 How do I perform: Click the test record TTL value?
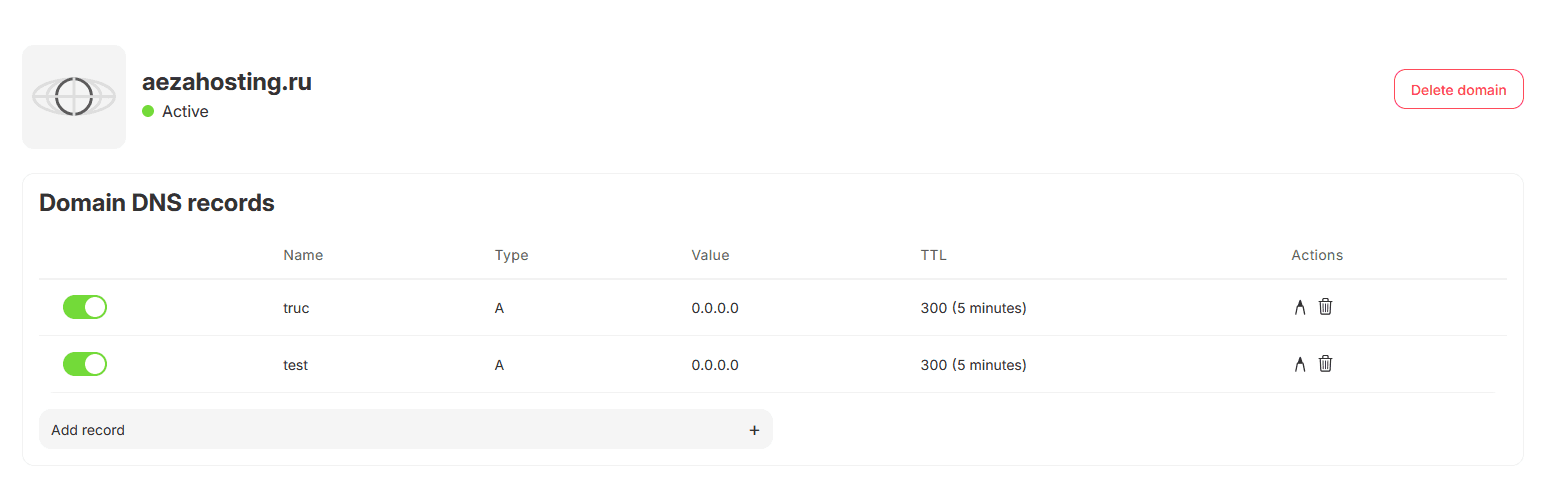coord(973,365)
